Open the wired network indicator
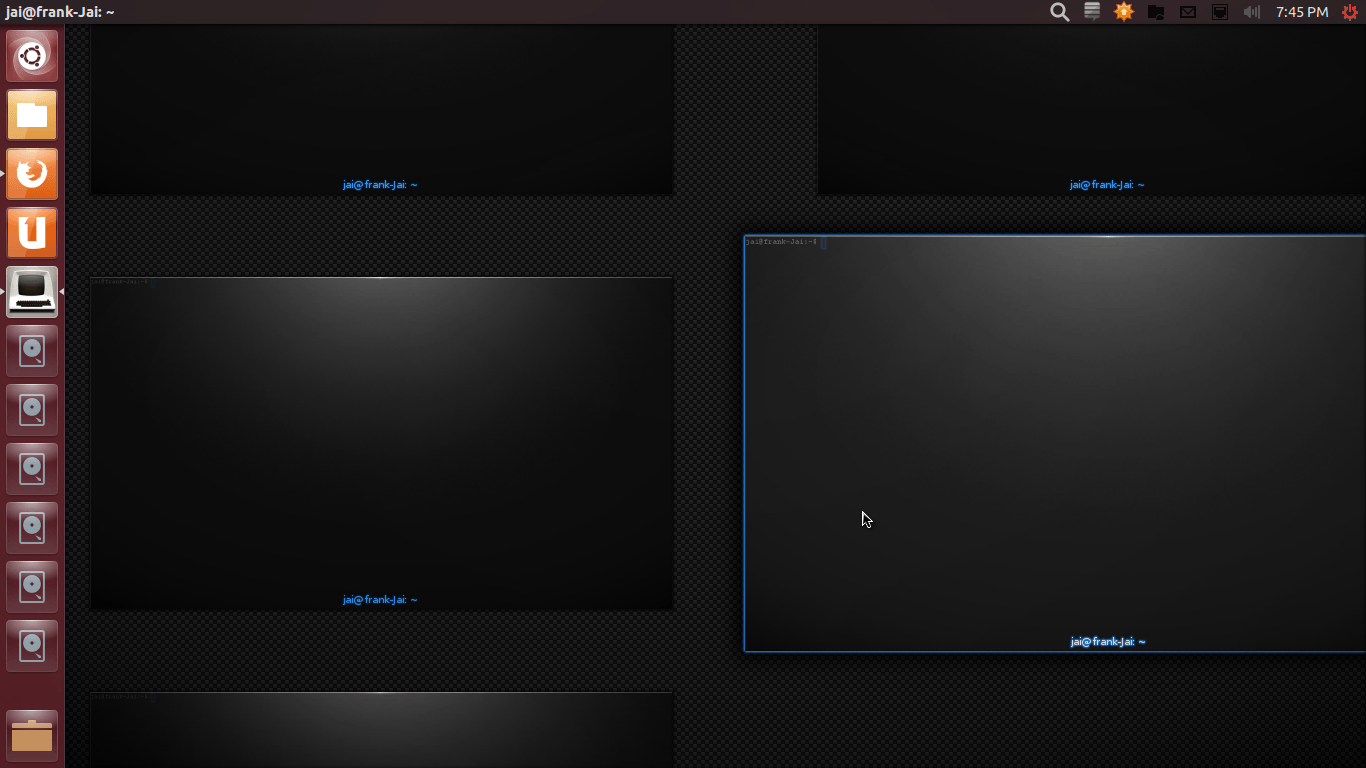Screen dimensions: 1366x768 click(1220, 12)
